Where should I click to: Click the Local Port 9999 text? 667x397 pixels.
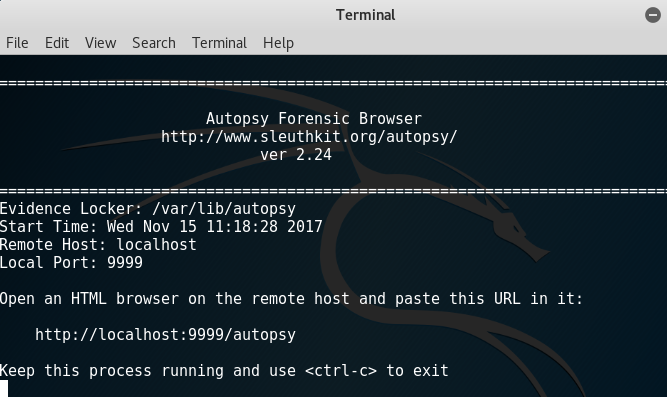pos(71,263)
